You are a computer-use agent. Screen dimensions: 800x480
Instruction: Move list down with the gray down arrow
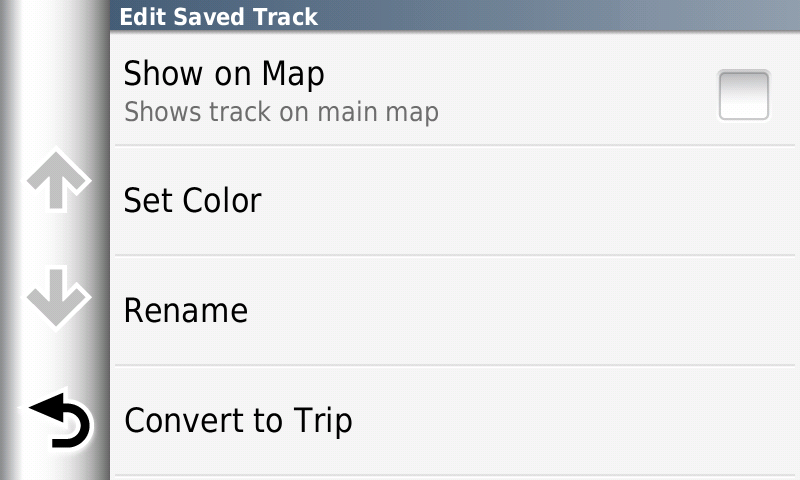[58, 297]
